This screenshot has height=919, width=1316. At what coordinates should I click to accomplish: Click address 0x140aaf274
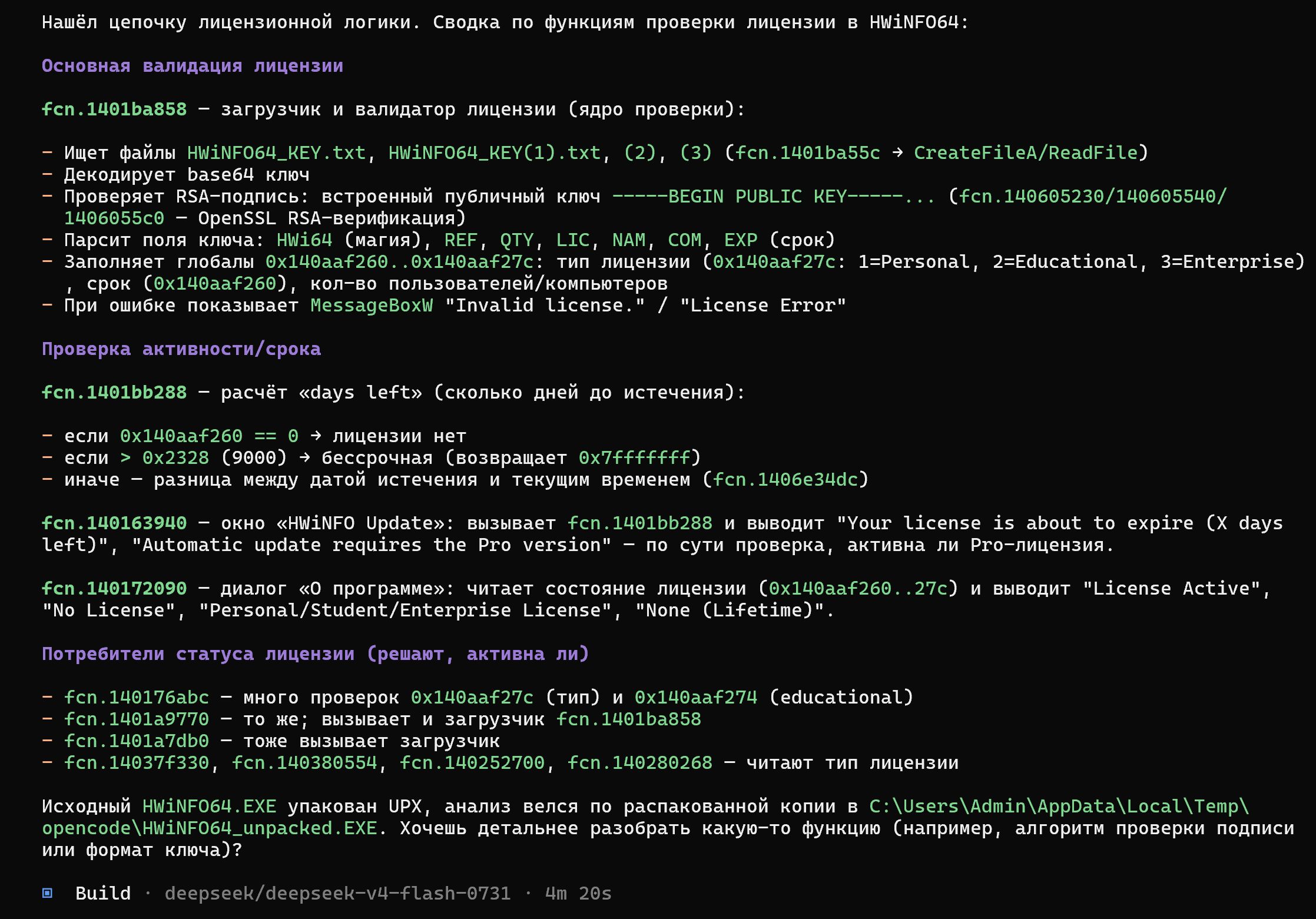(696, 698)
